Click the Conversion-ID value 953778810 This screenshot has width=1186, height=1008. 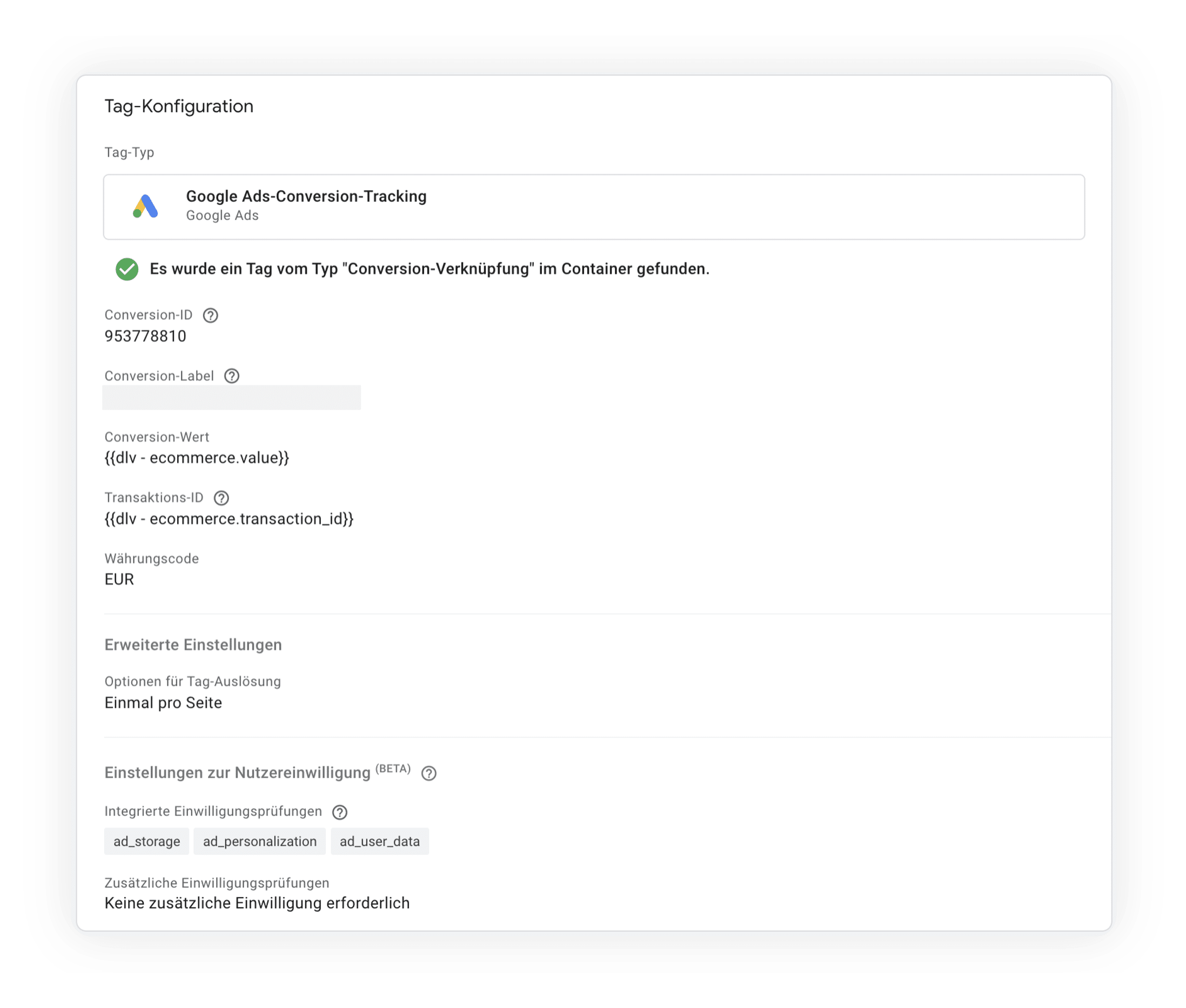point(145,336)
